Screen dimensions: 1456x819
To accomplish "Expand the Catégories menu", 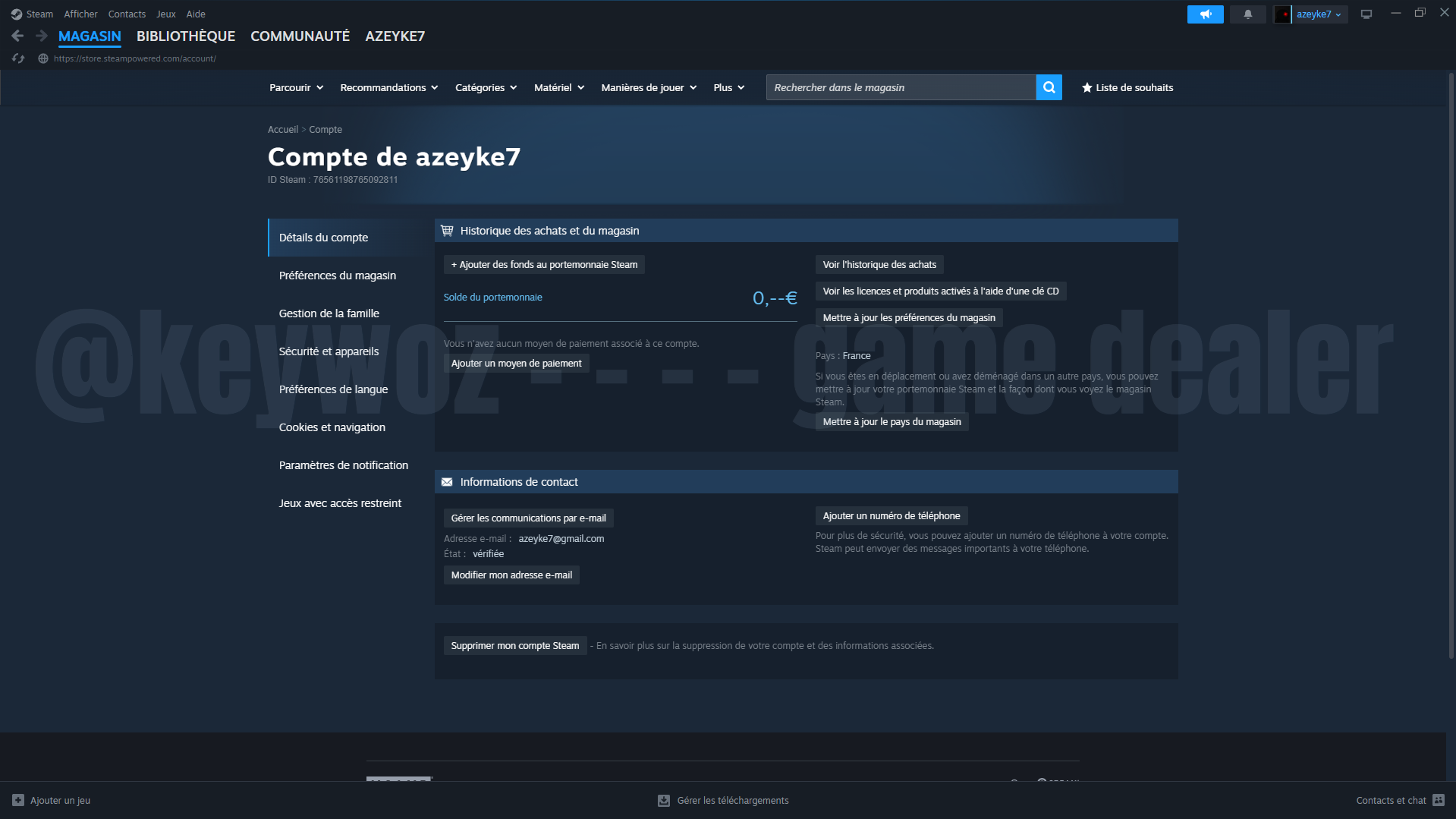I will pyautogui.click(x=486, y=88).
